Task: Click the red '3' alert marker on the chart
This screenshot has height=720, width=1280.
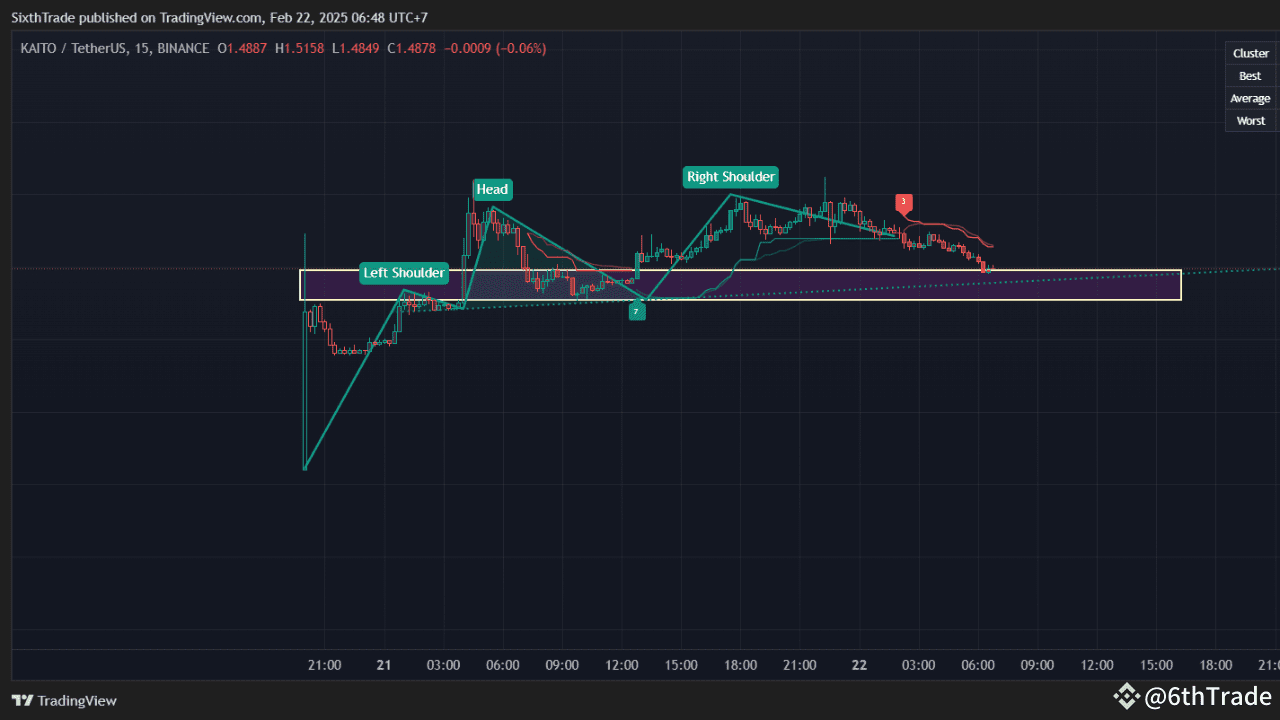Action: click(904, 202)
